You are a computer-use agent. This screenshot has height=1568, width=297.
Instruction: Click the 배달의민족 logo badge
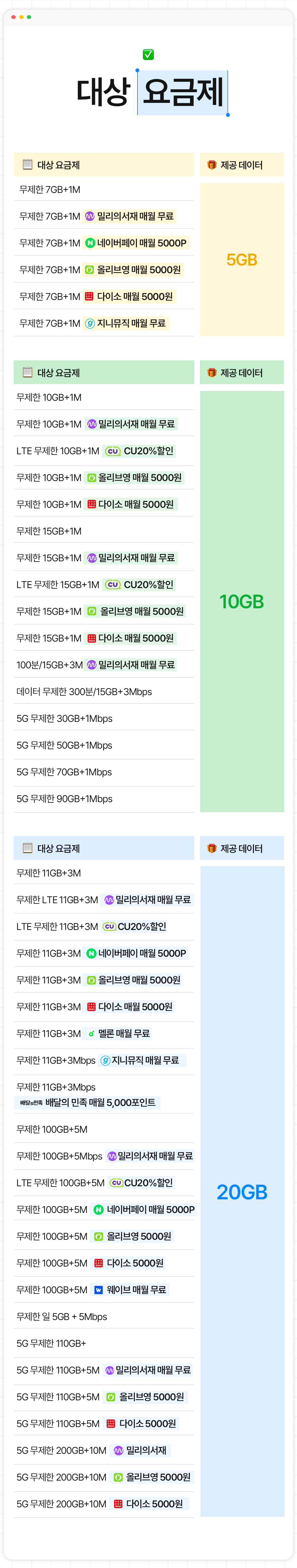click(x=31, y=1103)
